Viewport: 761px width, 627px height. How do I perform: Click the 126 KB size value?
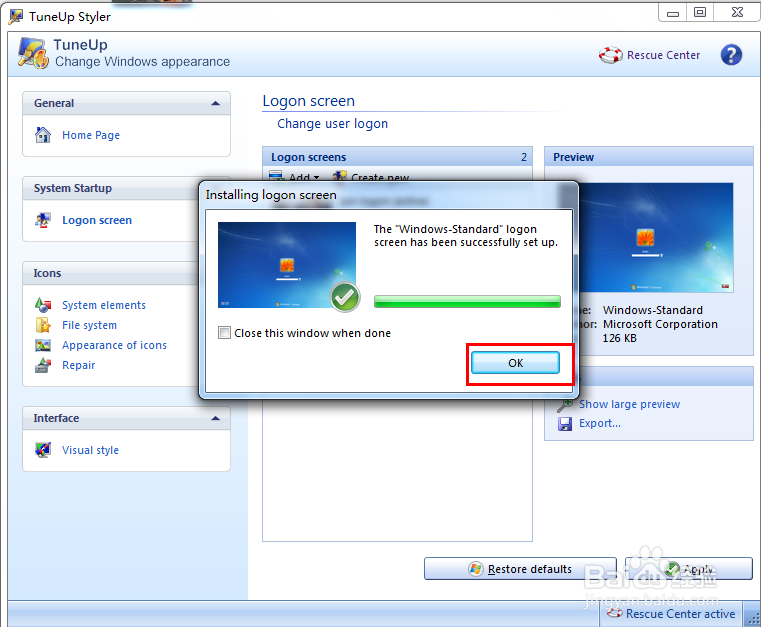(x=619, y=338)
